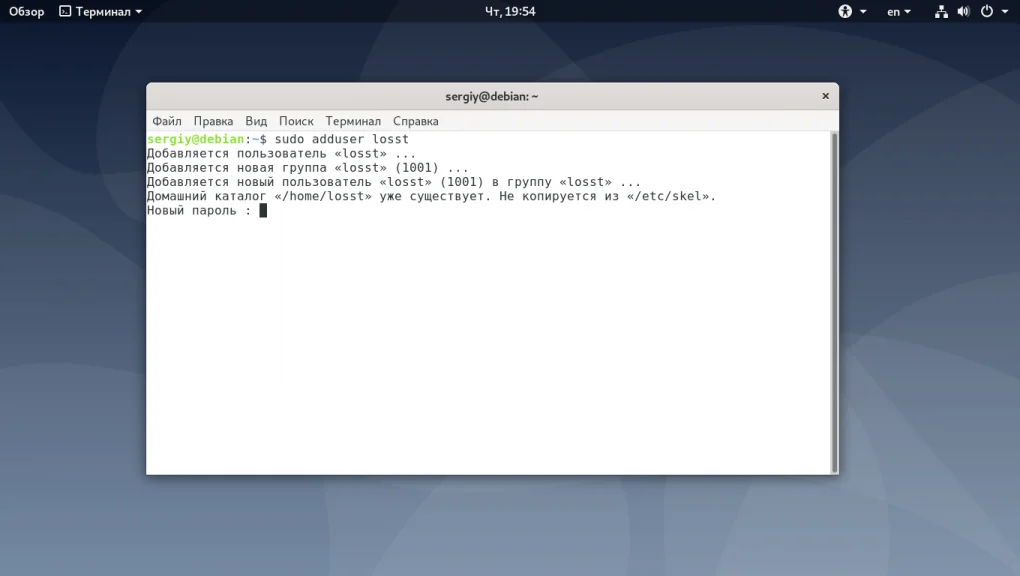Image resolution: width=1020 pixels, height=576 pixels.
Task: Open the "en" keyboard layout dropdown
Action: (x=895, y=11)
